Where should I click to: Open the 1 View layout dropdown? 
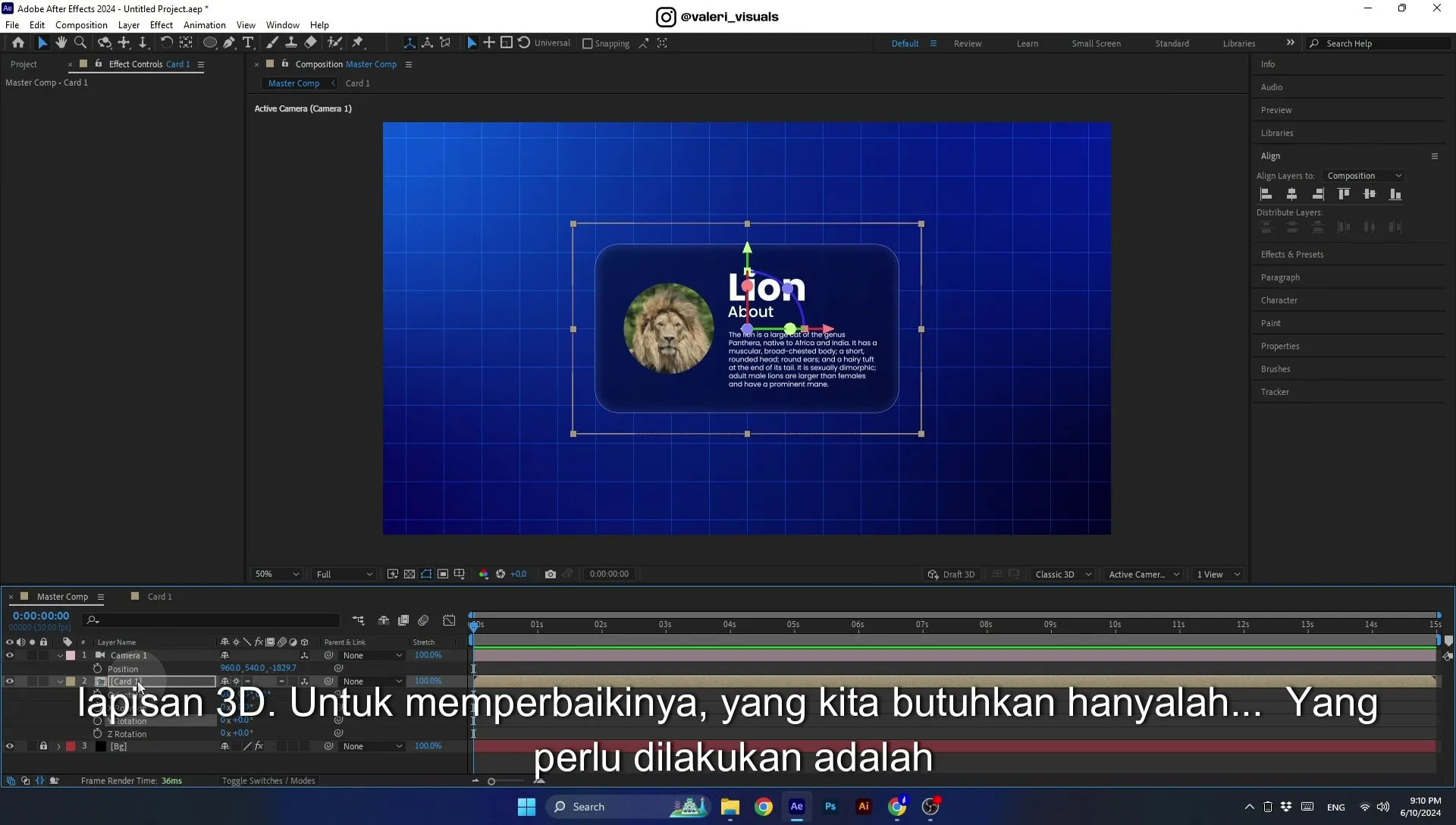(x=1218, y=574)
